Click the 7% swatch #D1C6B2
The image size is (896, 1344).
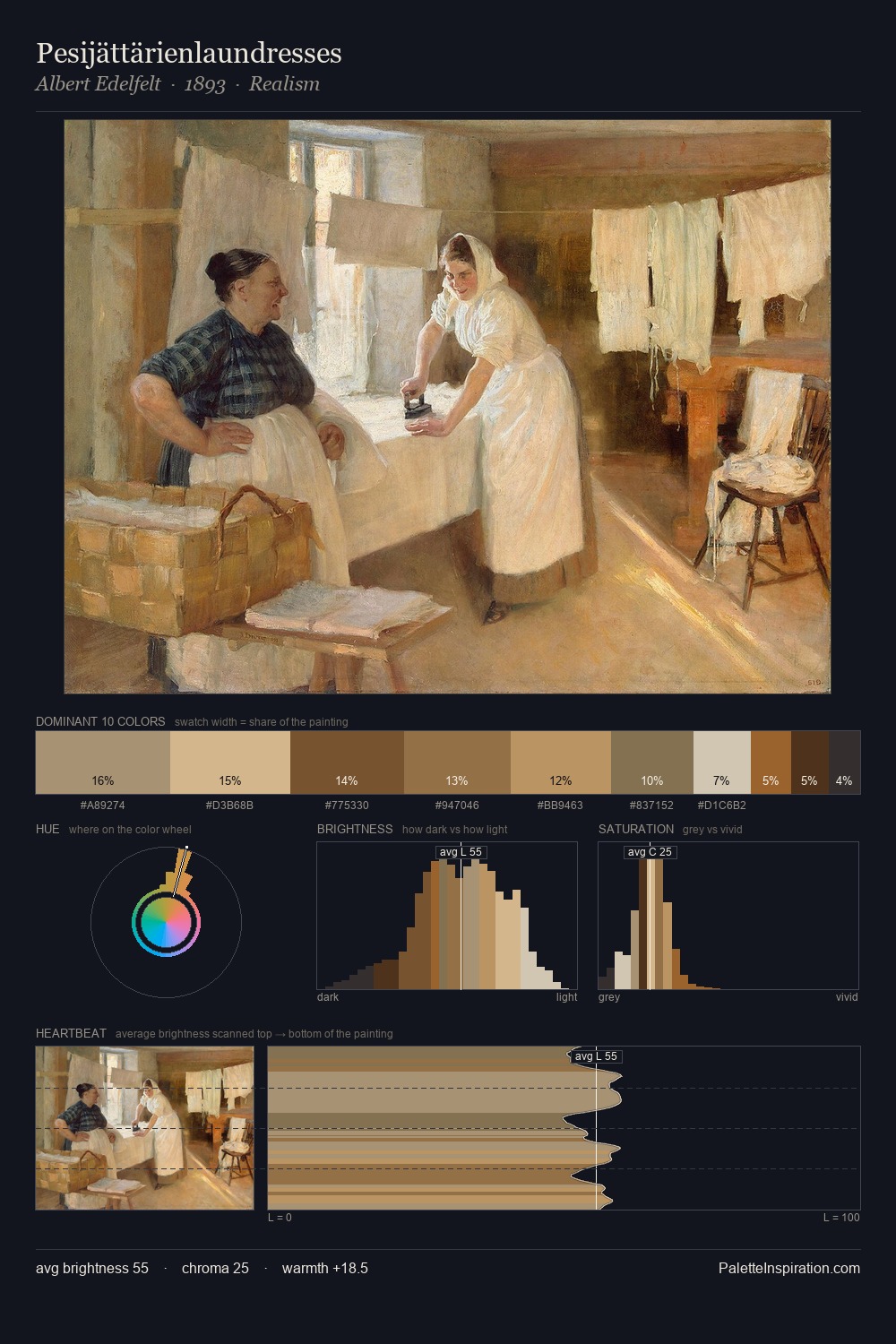[722, 762]
